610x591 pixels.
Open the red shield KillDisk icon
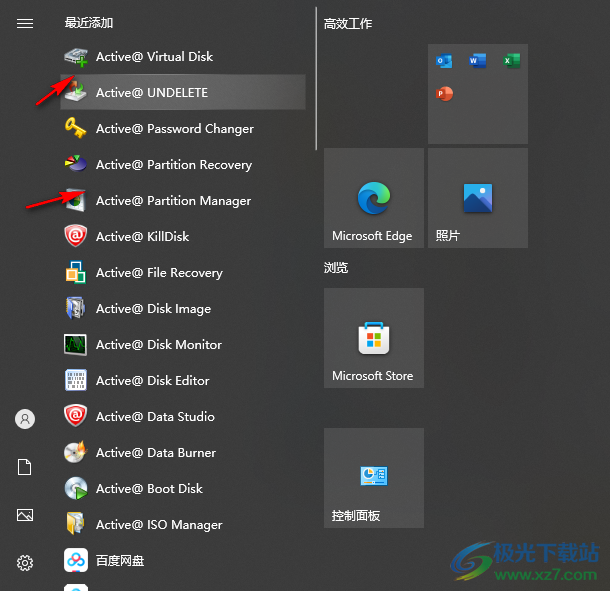tap(75, 236)
